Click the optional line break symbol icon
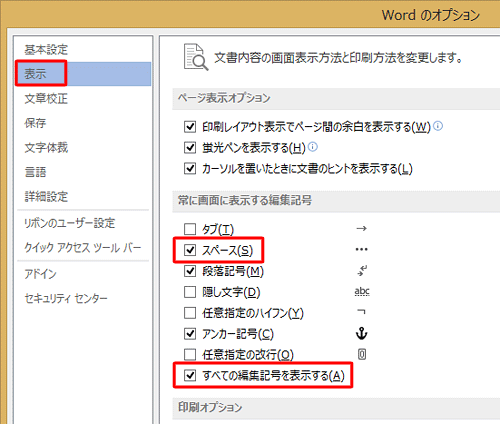This screenshot has height=424, width=500. [362, 354]
